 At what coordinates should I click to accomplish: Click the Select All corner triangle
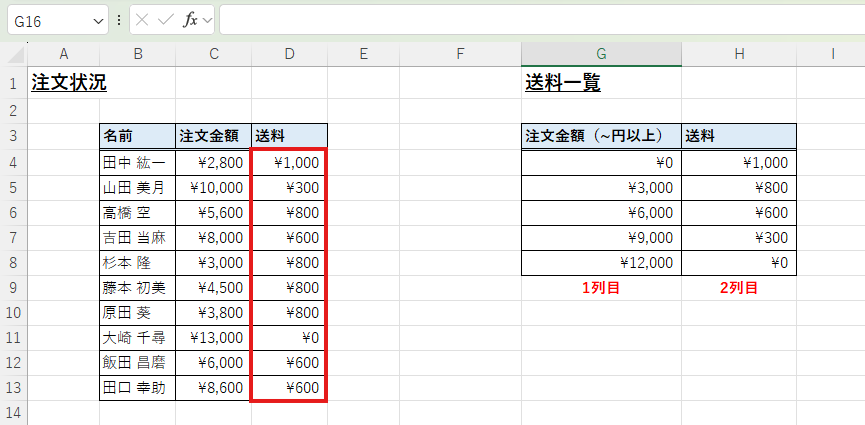point(14,55)
